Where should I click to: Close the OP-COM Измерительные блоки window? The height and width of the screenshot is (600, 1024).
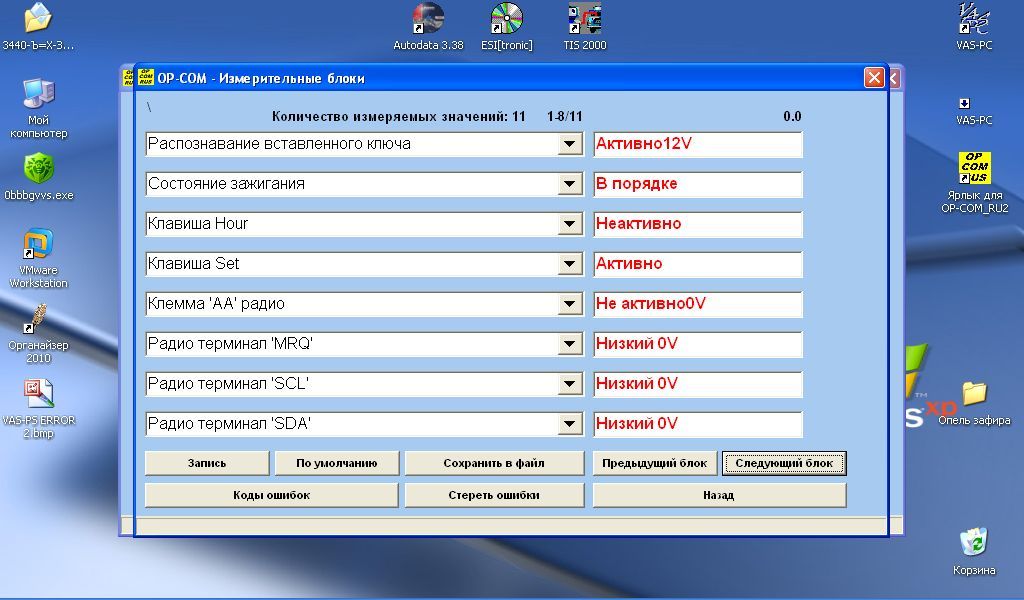click(x=874, y=78)
